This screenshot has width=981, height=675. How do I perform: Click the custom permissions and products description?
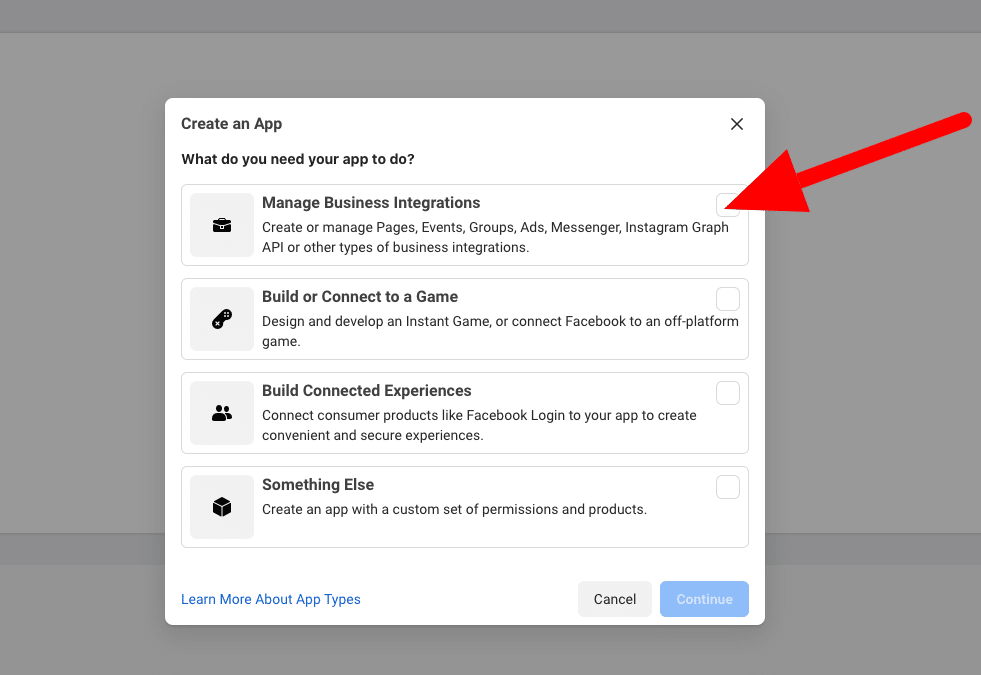click(x=454, y=509)
